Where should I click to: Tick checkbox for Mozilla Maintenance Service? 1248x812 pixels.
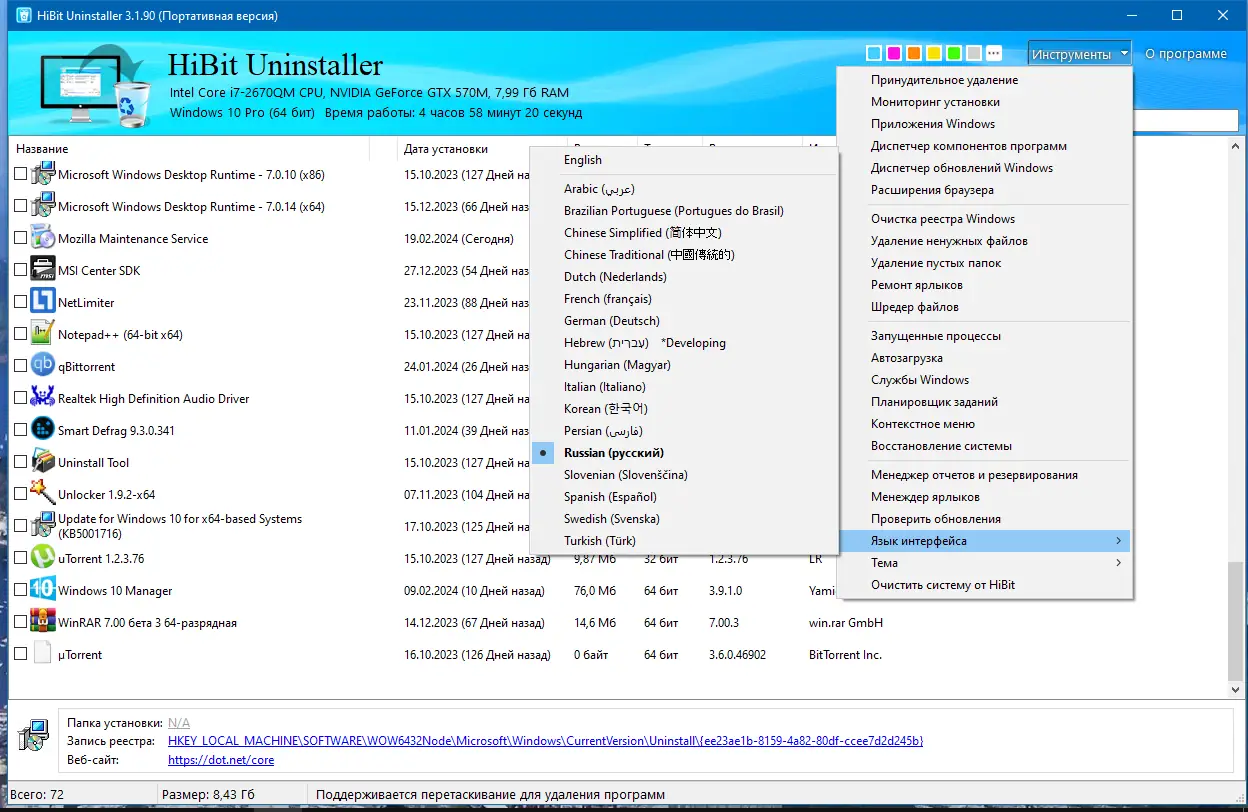point(21,239)
